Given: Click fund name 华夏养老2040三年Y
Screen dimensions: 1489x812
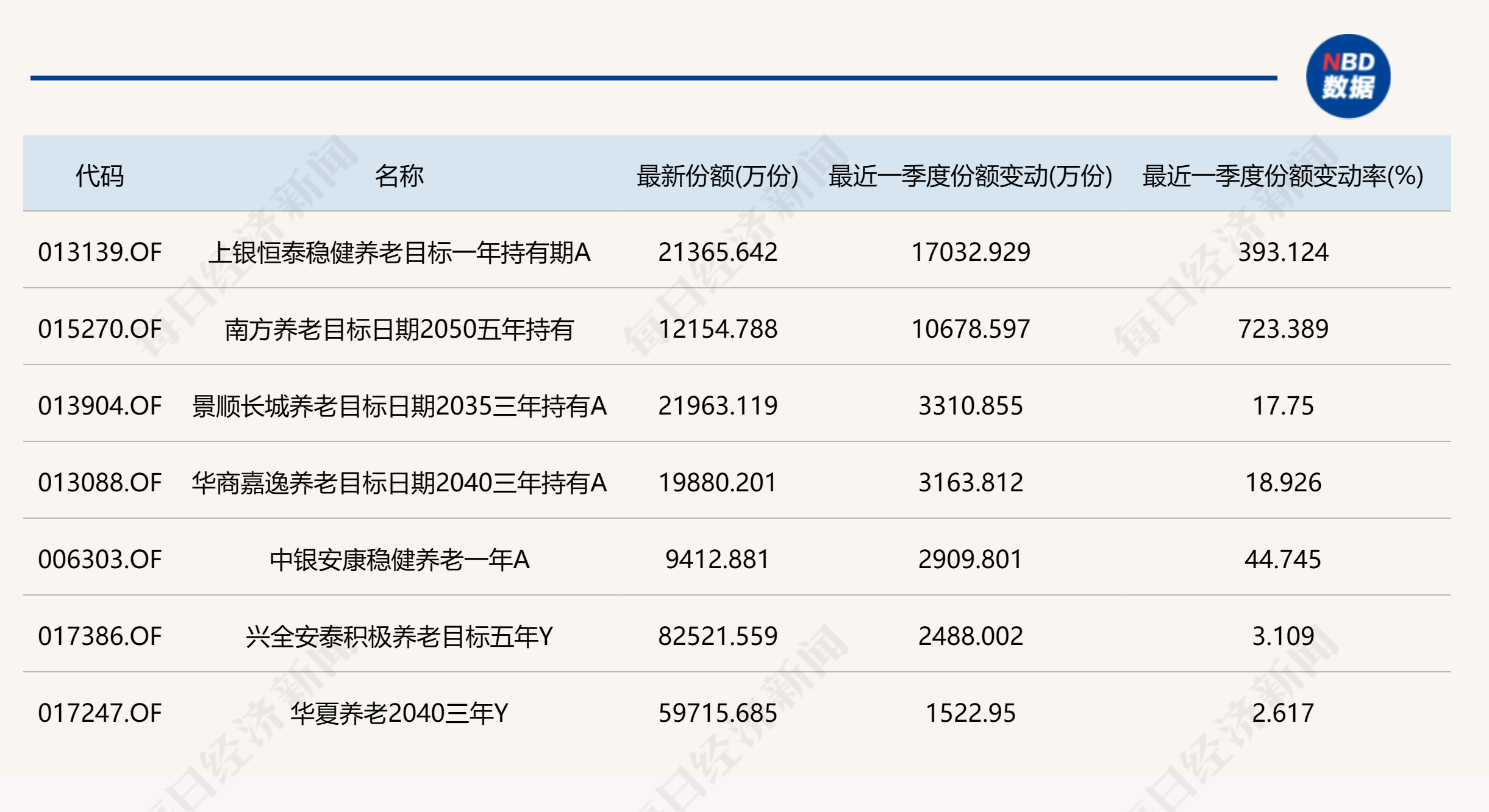Looking at the screenshot, I should pos(399,713).
